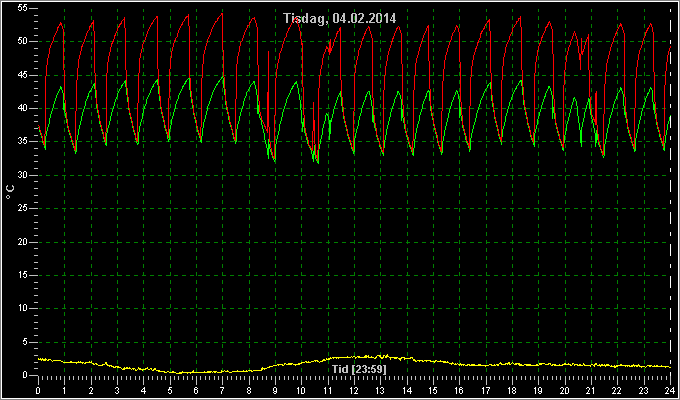Click the 40 label on temperature axis
Screen dimensions: 680x400
(23, 108)
